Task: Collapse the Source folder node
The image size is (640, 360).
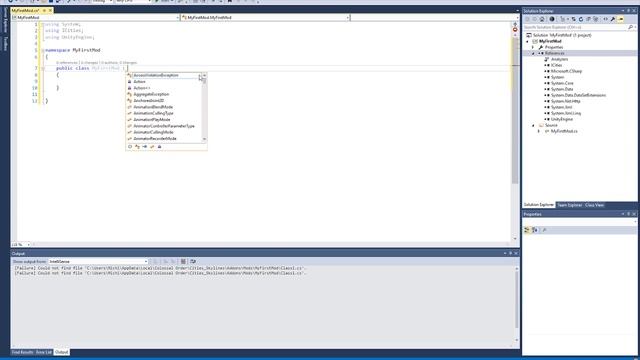Action: point(533,125)
